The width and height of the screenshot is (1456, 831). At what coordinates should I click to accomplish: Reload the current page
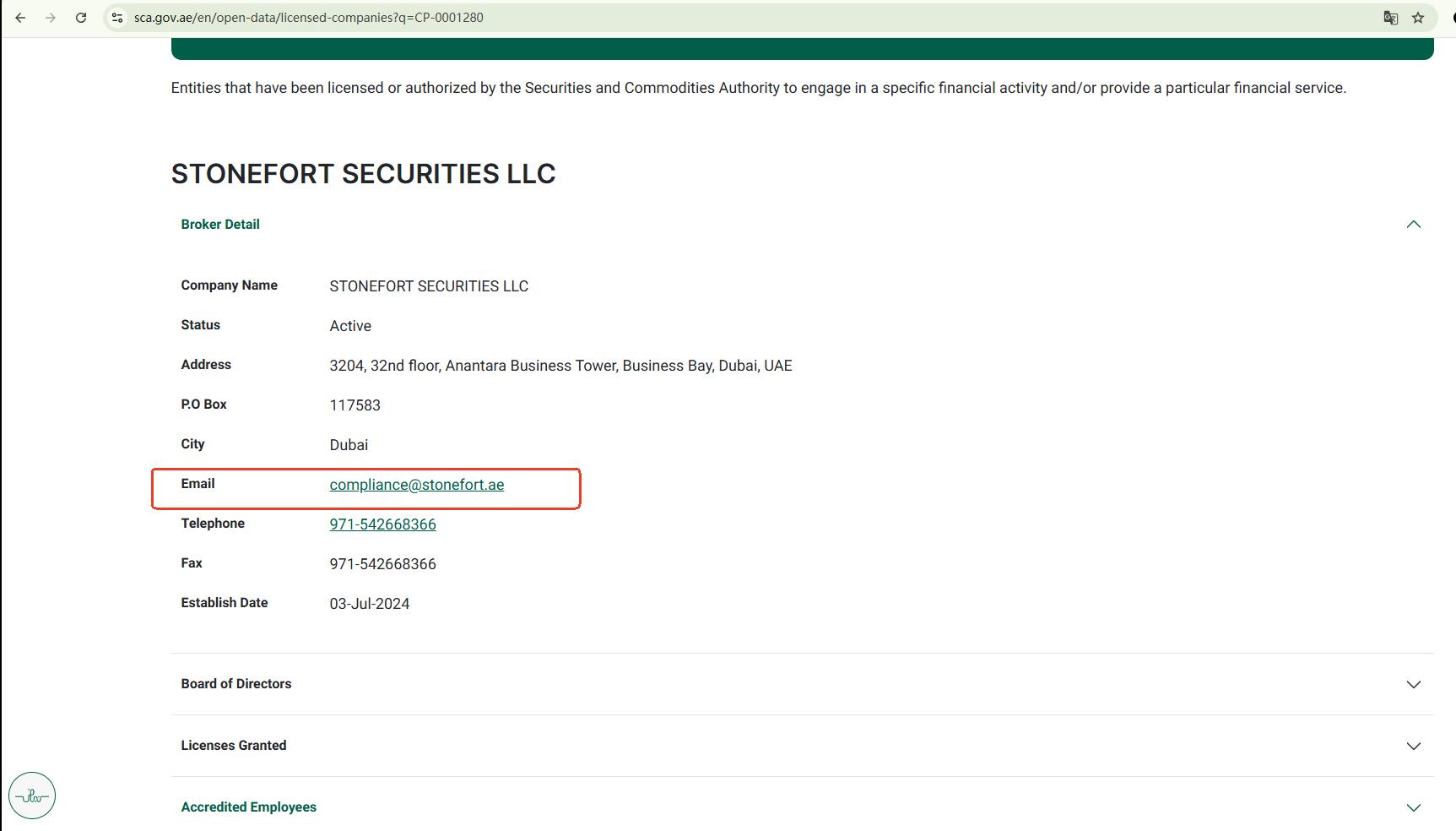click(81, 18)
